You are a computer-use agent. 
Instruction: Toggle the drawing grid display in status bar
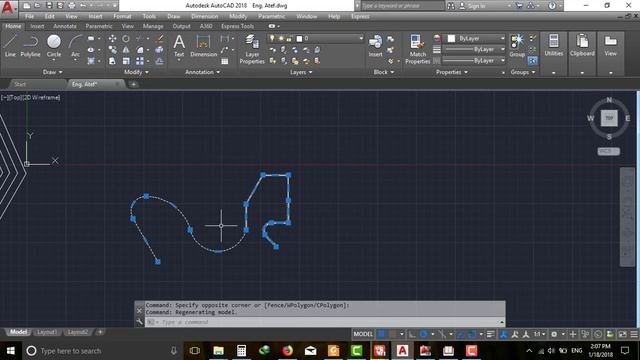pyautogui.click(x=381, y=334)
